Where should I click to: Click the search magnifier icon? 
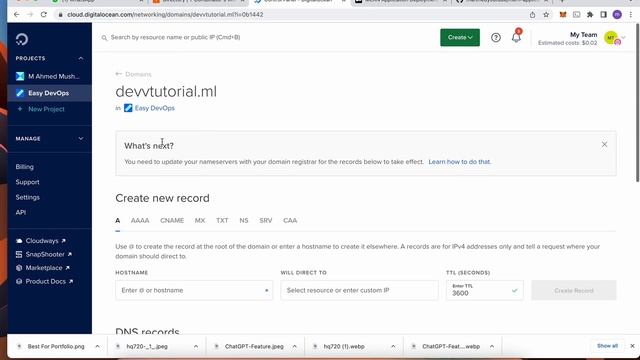tap(104, 38)
